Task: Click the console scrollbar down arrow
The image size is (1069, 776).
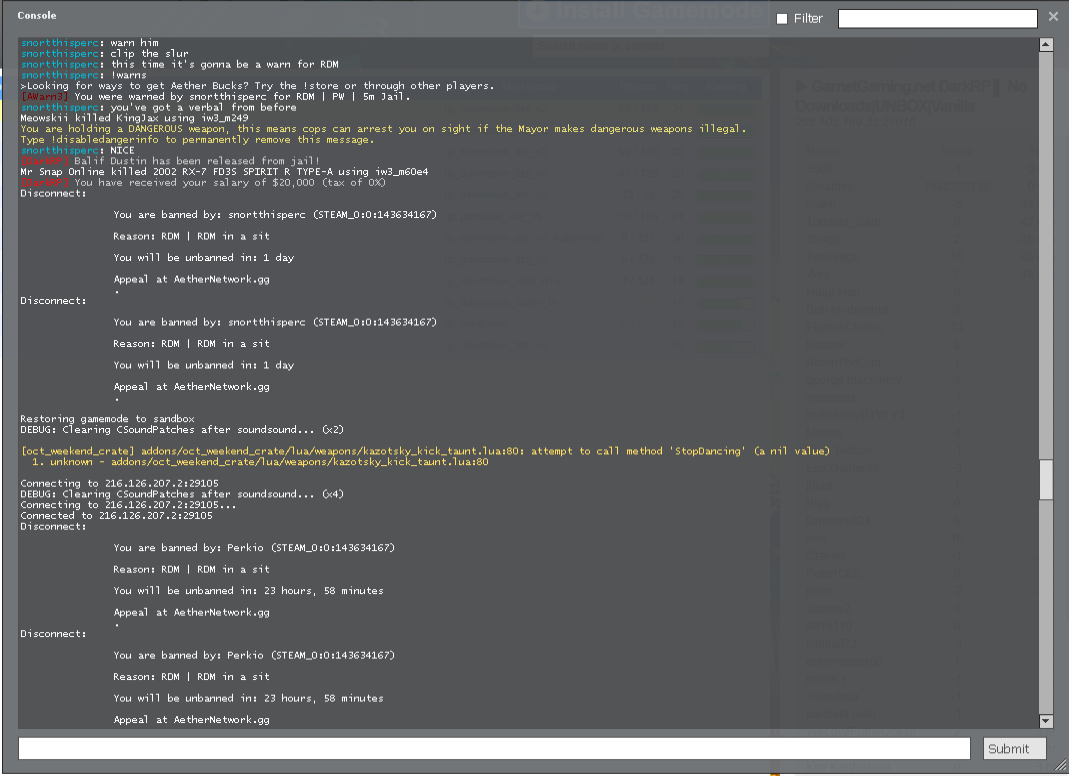Action: tap(1046, 721)
